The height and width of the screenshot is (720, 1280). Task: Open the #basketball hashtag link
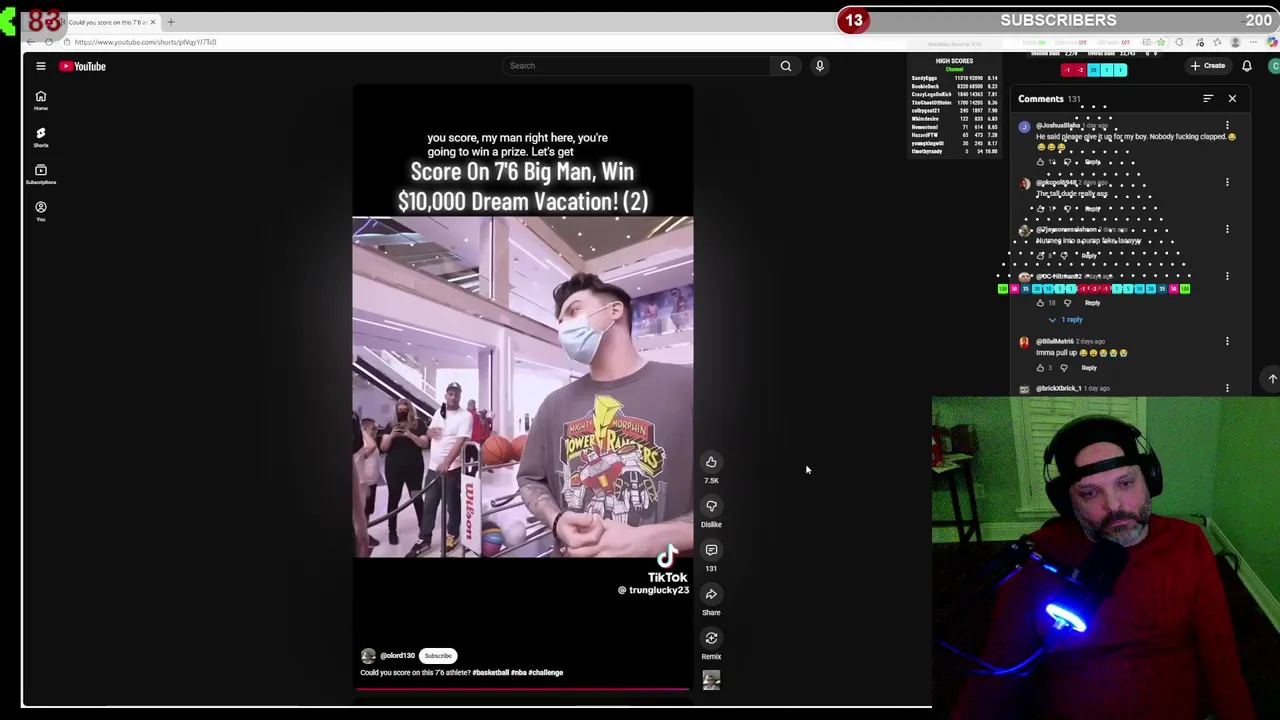pos(490,673)
